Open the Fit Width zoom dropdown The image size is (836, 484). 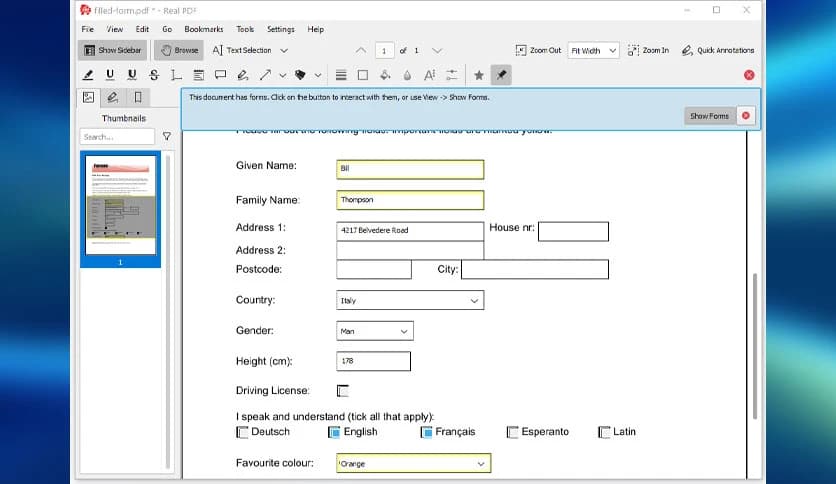pyautogui.click(x=593, y=51)
